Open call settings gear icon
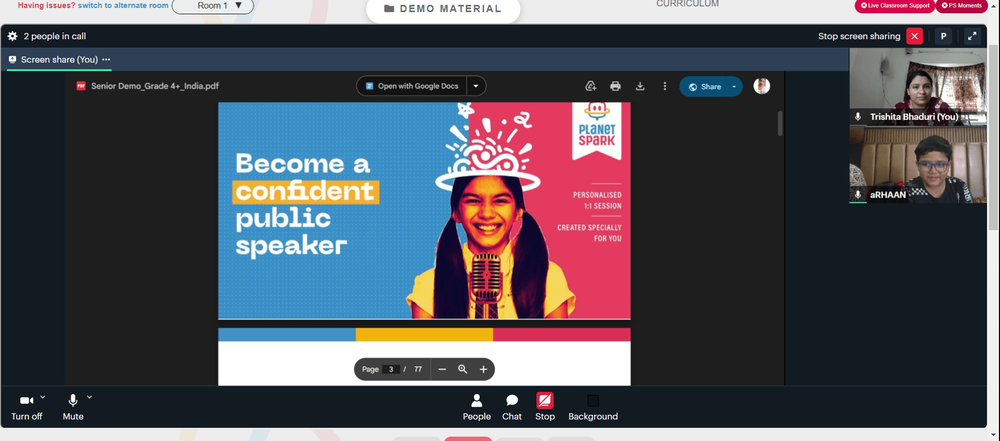This screenshot has width=1000, height=441. tap(12, 36)
